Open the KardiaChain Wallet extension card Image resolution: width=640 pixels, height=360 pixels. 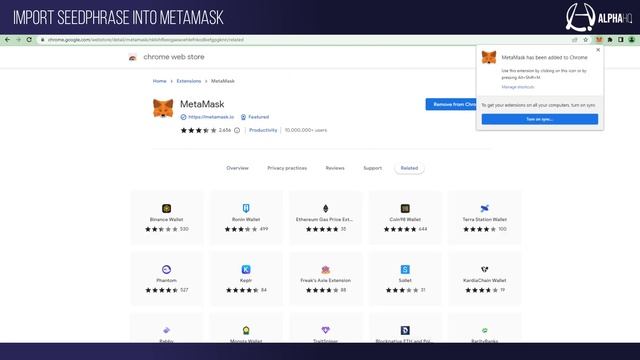484,279
